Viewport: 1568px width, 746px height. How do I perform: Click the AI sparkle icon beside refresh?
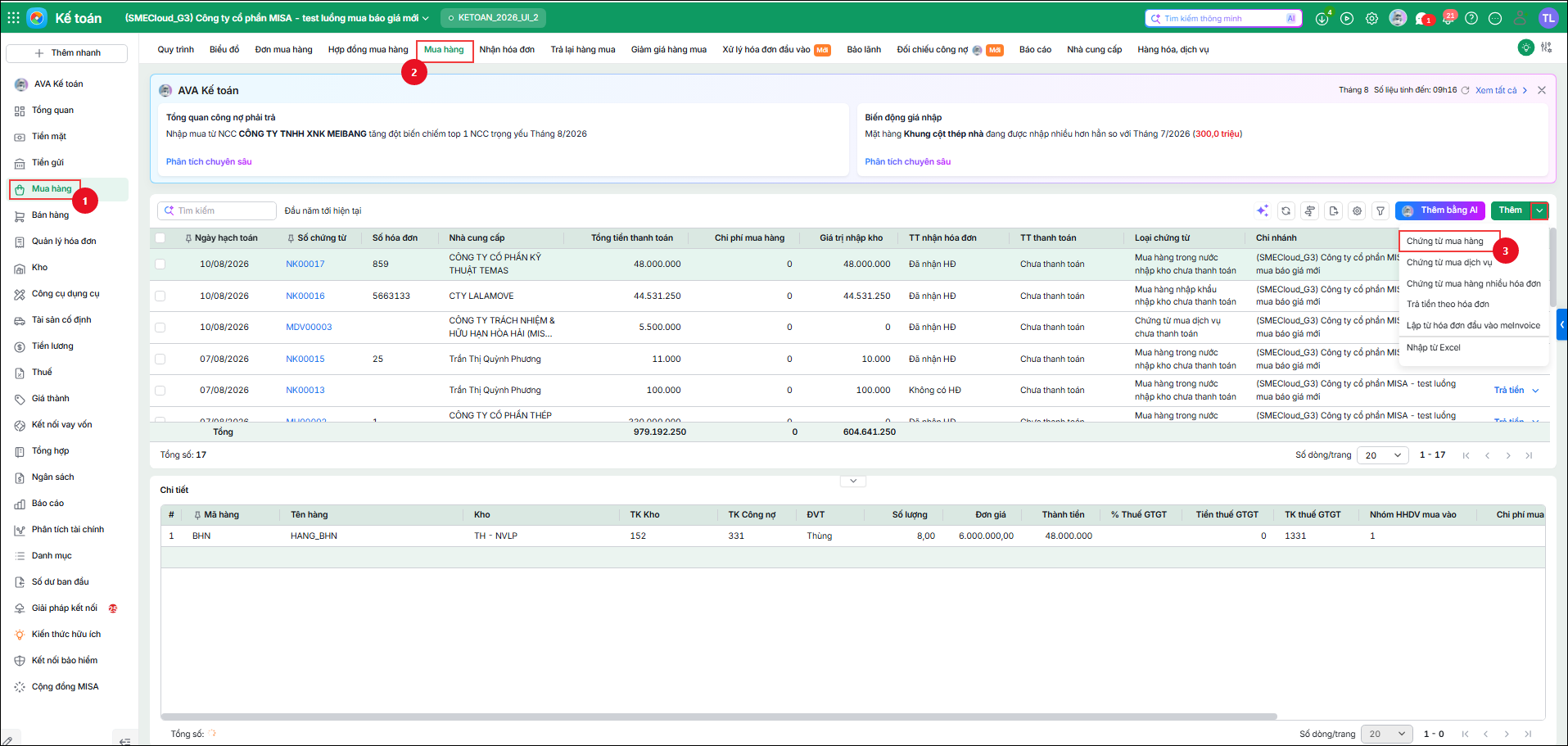[x=1263, y=211]
